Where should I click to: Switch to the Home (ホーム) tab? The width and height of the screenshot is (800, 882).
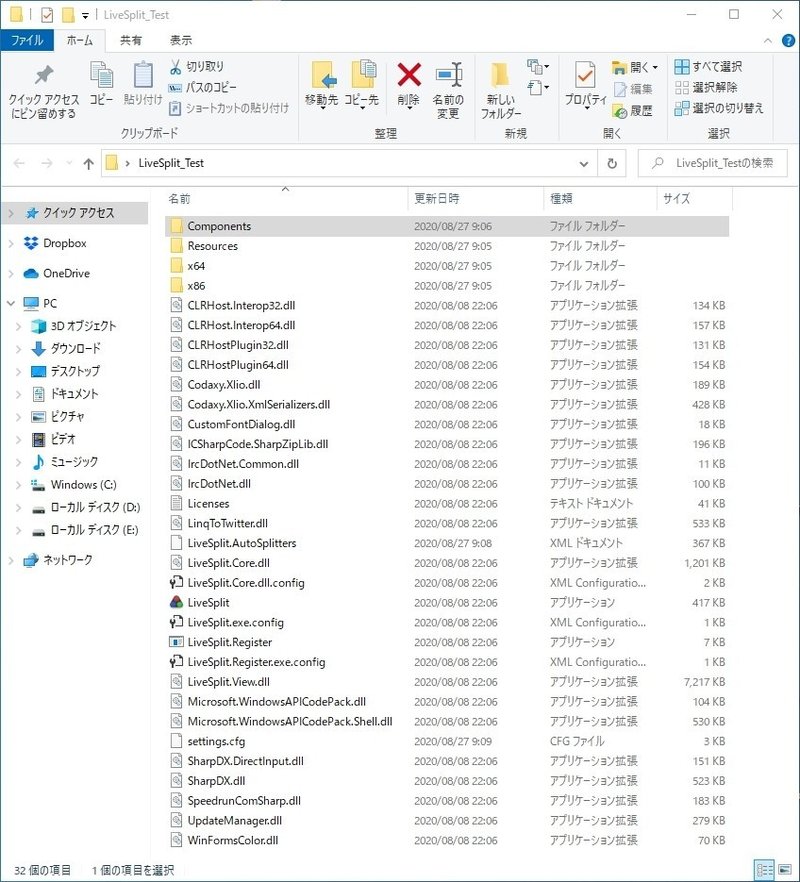(79, 40)
